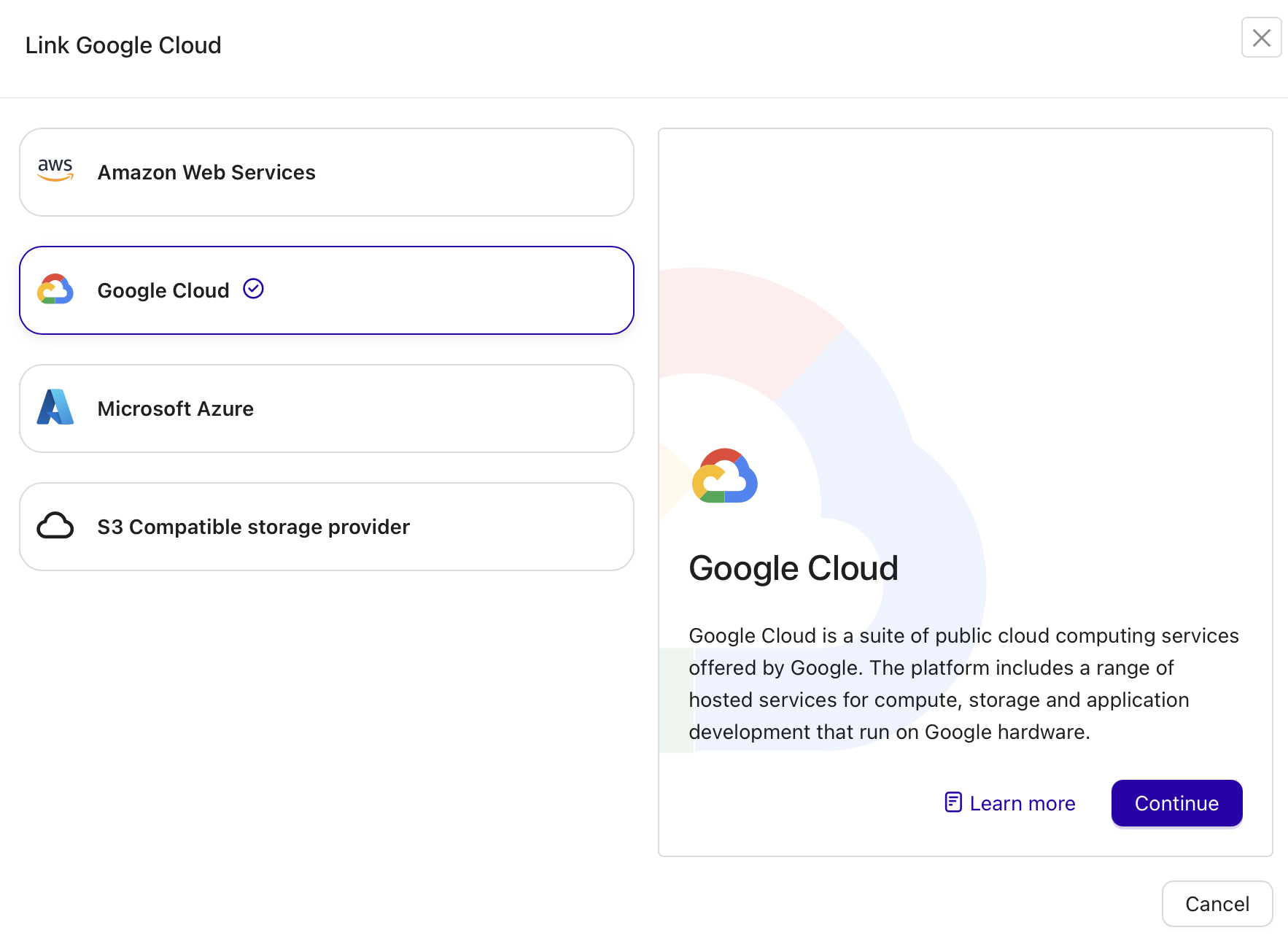Reselect the highlighted Google Cloud card

(326, 290)
